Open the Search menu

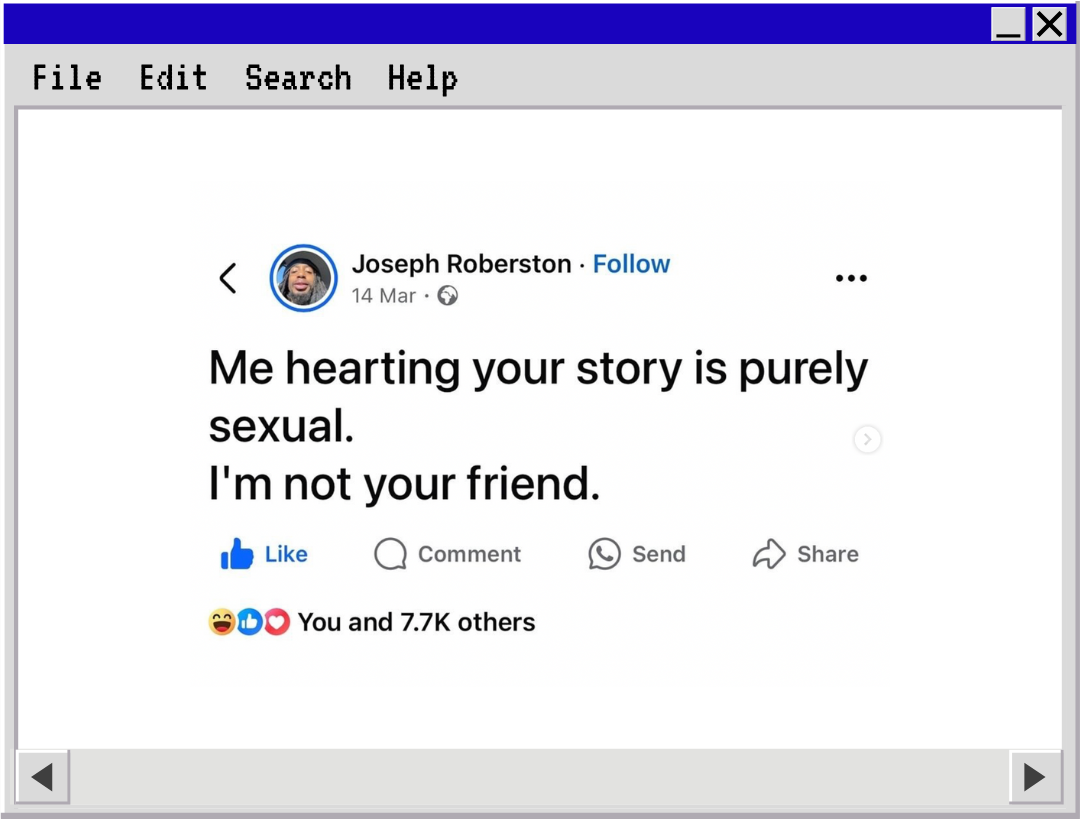tap(298, 77)
